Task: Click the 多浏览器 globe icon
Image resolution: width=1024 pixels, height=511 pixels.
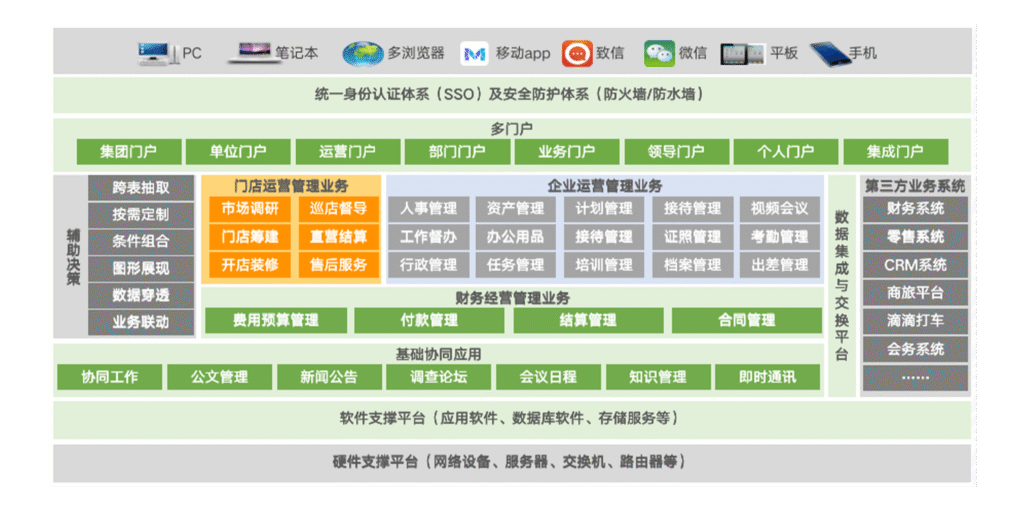Action: [x=361, y=52]
